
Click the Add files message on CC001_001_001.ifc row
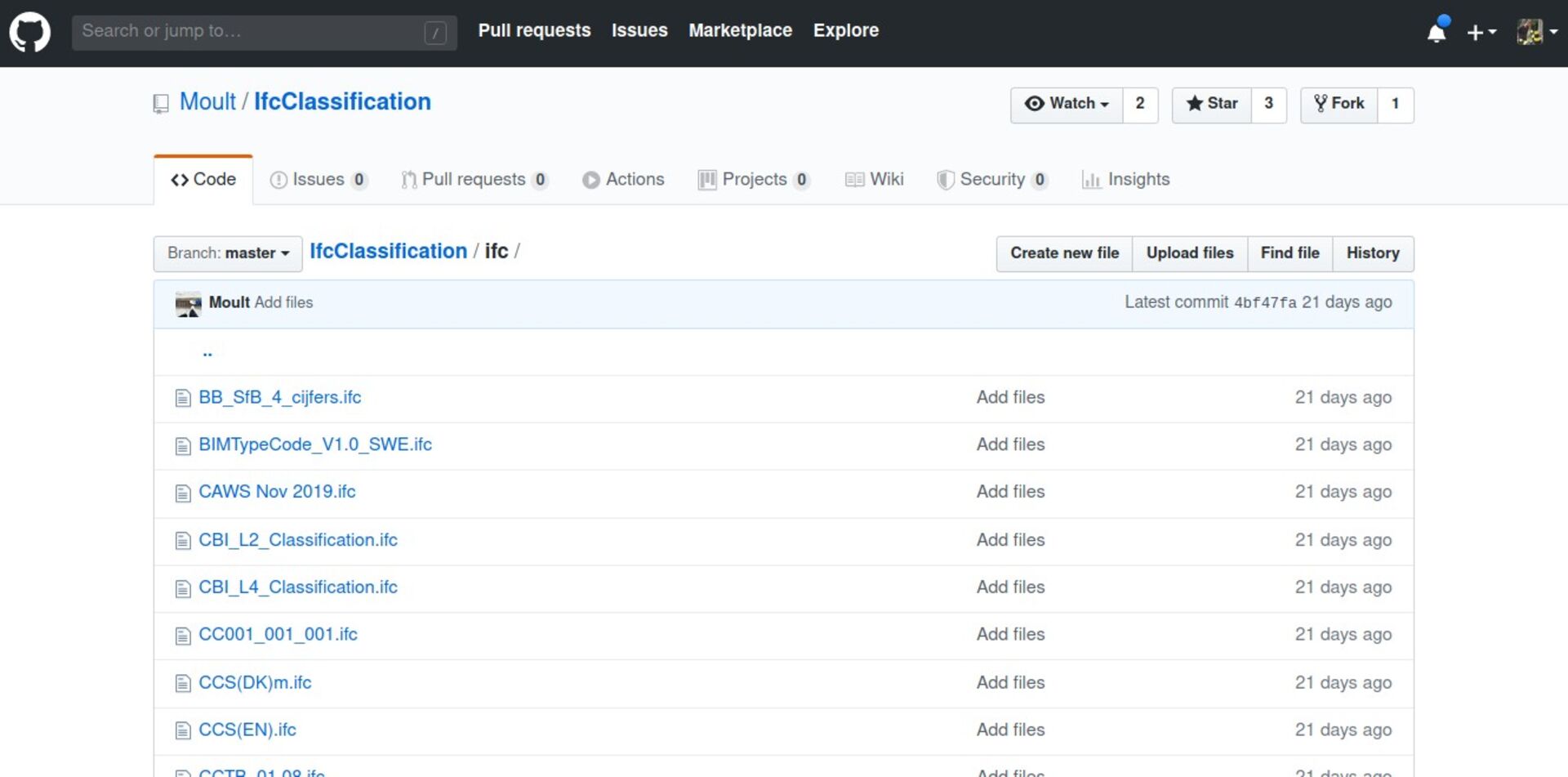tap(1010, 634)
